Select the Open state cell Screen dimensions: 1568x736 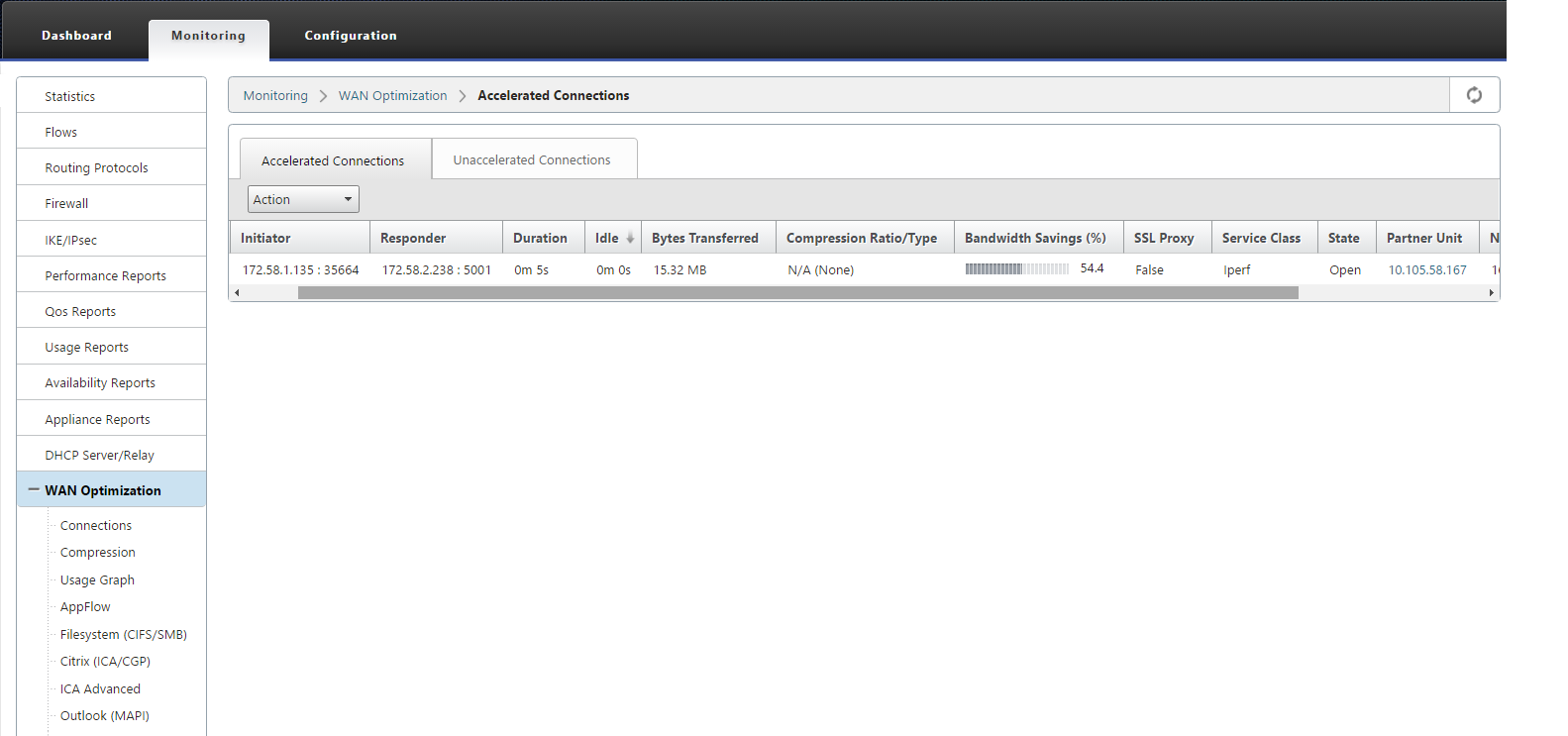tap(1345, 269)
